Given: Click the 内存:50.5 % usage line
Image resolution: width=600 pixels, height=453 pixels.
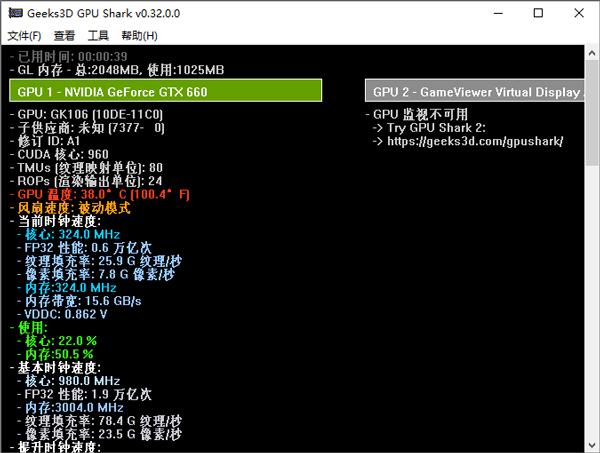Looking at the screenshot, I should point(56,354).
